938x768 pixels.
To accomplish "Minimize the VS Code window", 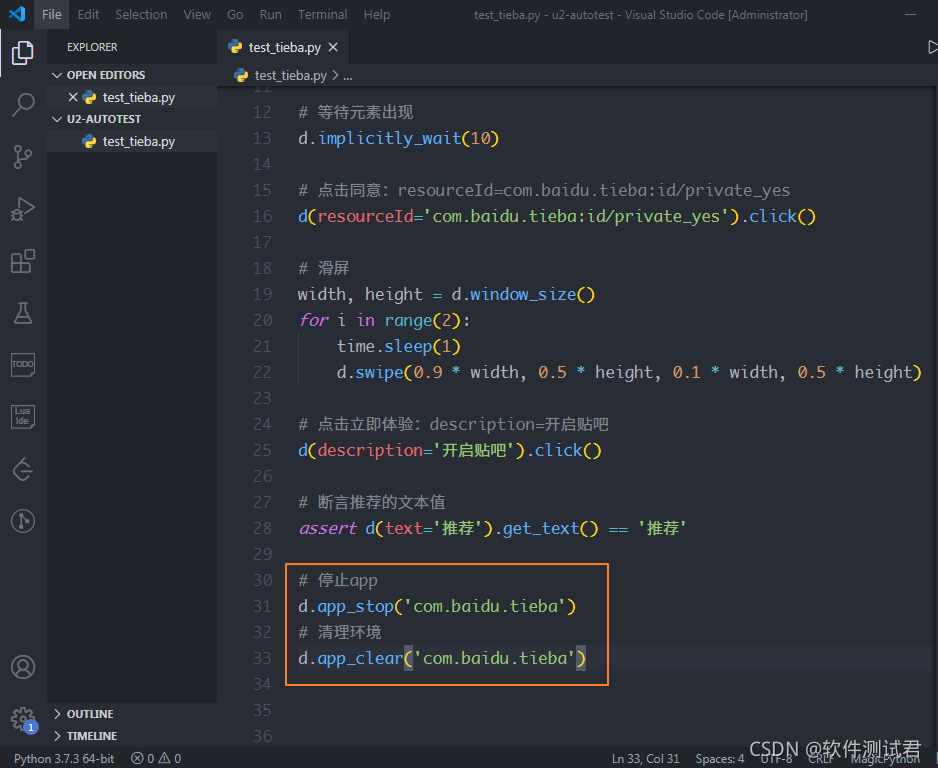I will tap(910, 14).
